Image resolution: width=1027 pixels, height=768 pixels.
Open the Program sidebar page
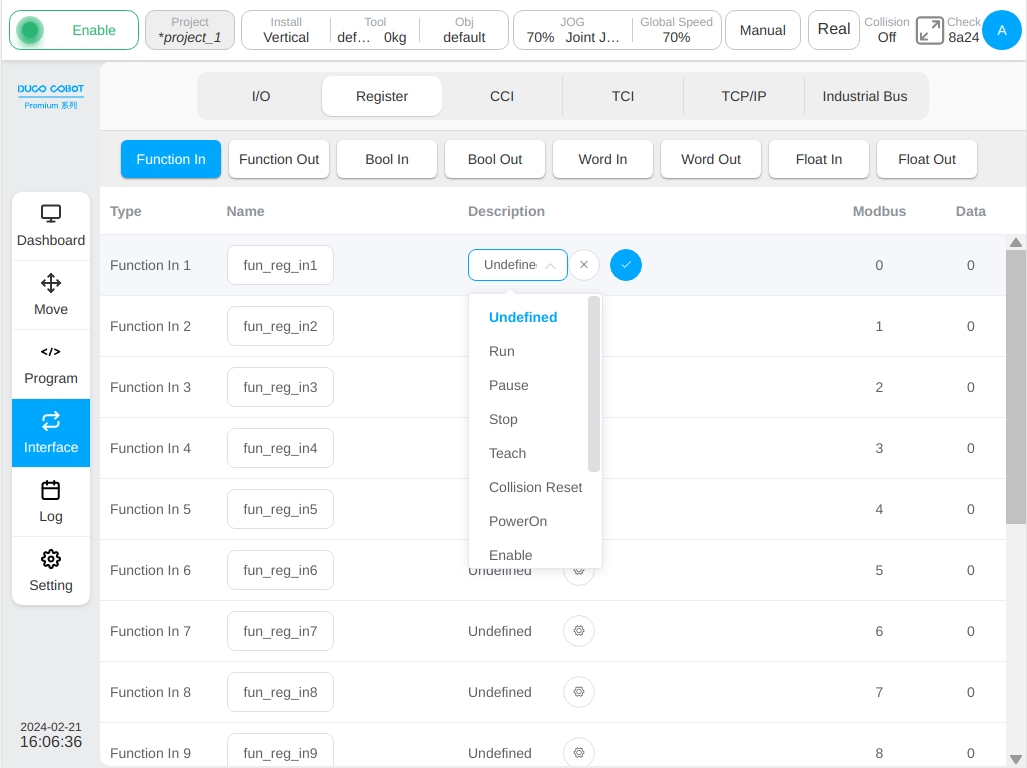point(50,364)
